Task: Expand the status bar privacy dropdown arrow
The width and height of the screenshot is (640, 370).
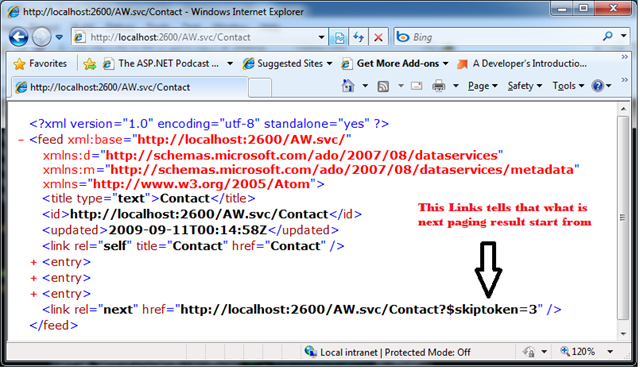Action: pos(544,352)
